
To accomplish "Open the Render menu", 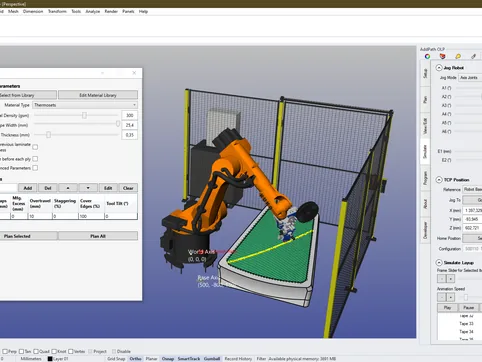I will point(111,11).
